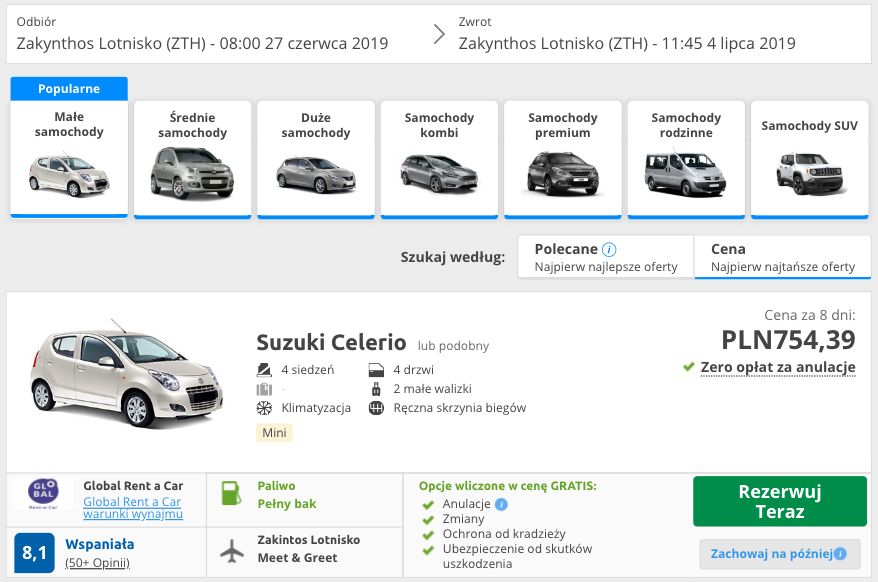The image size is (878, 582).
Task: Sort results by Polecane offers
Action: pos(606,257)
